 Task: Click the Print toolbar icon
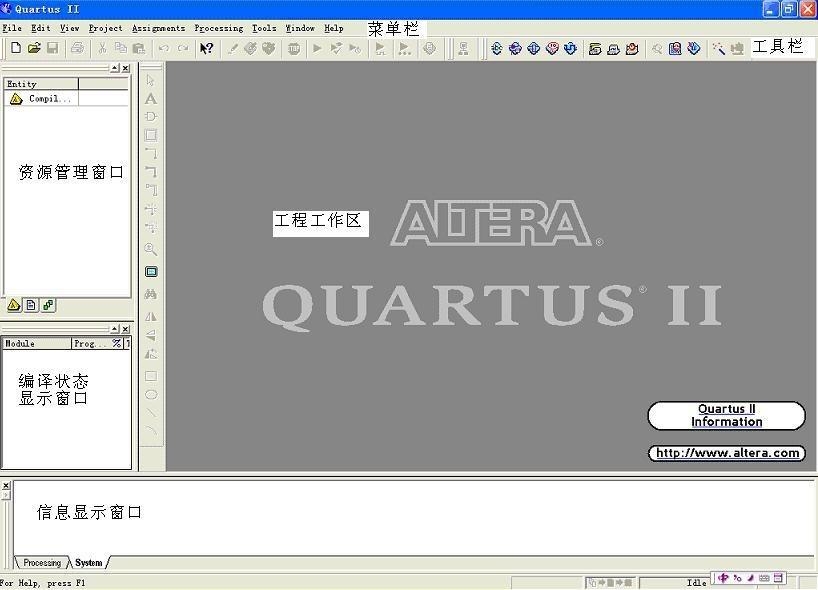click(77, 48)
